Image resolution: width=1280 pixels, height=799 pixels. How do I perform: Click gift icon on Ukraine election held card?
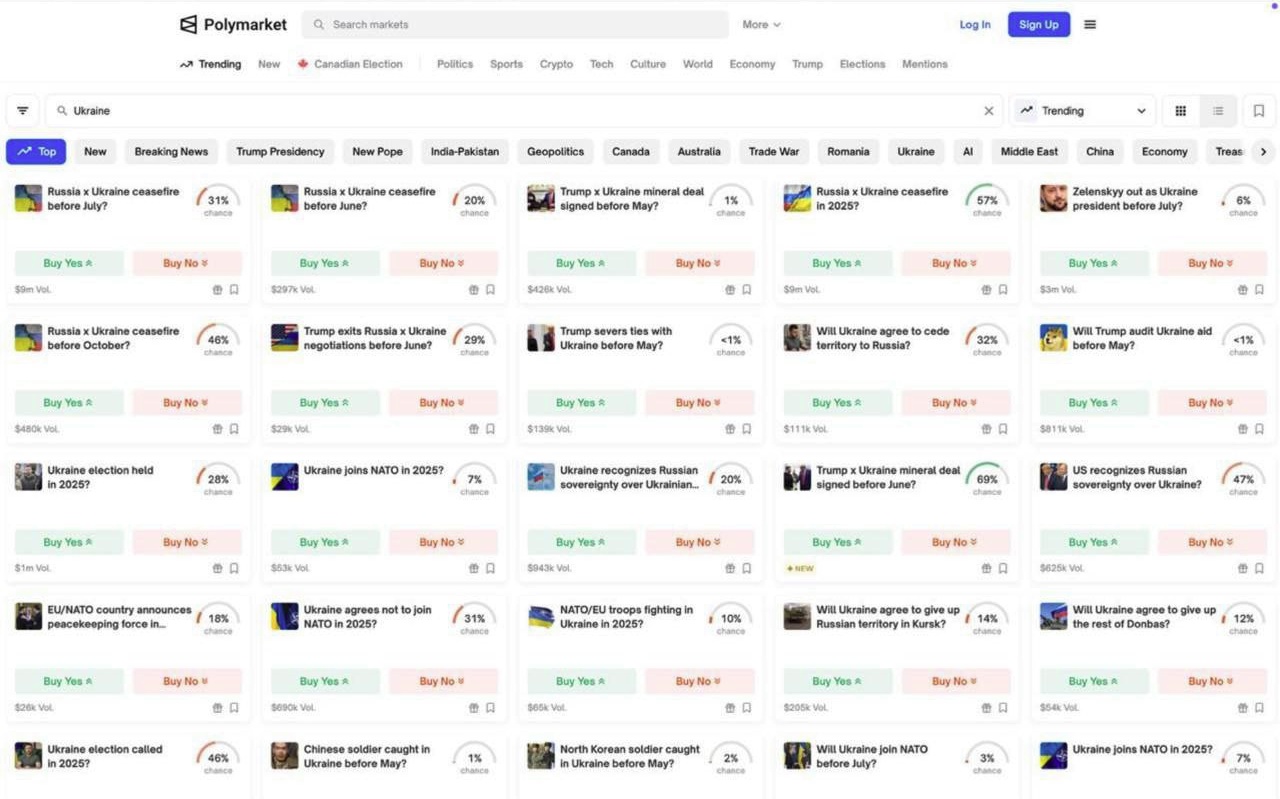point(217,568)
